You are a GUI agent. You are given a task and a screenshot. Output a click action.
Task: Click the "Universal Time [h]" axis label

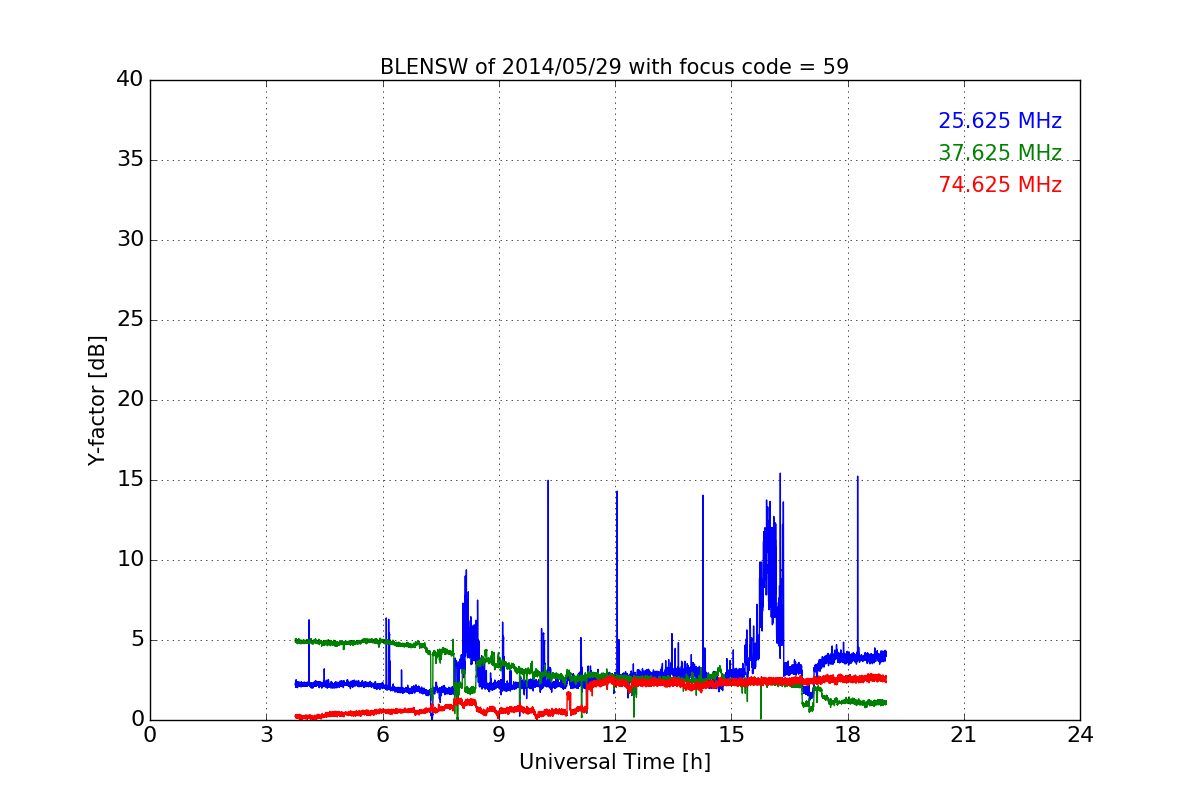615,762
